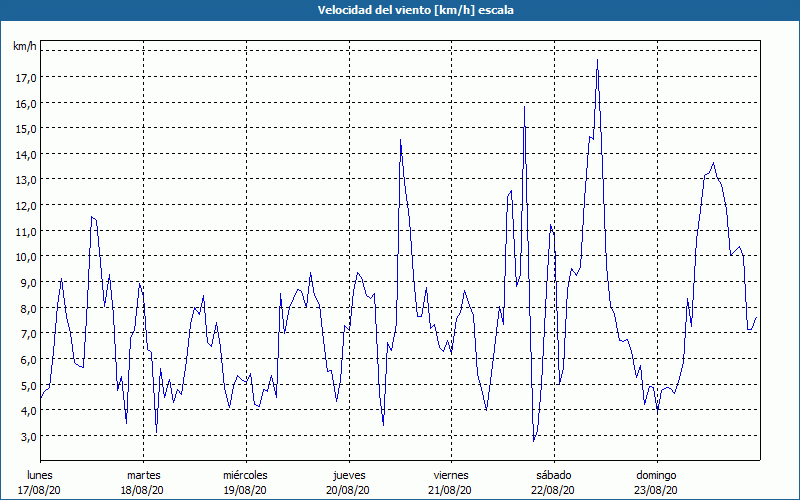800x500 pixels.
Task: Click the date 22/08/20
Action: (553, 490)
